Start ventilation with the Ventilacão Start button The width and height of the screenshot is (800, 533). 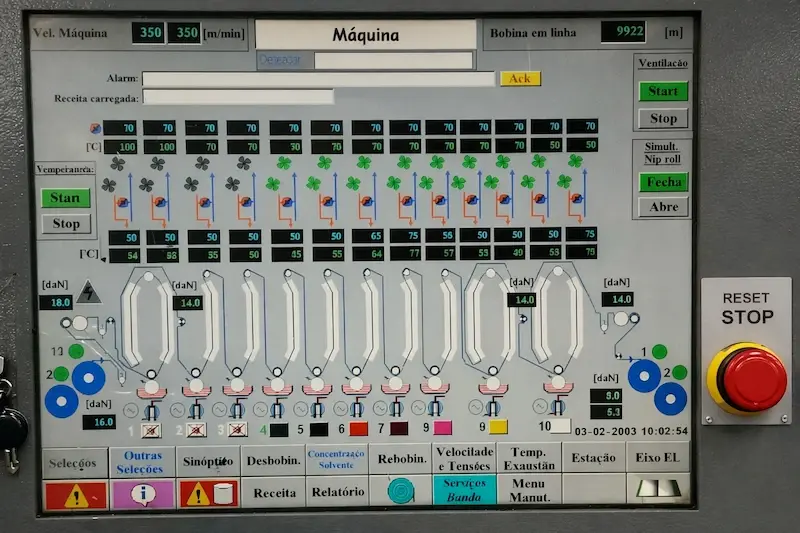point(663,91)
